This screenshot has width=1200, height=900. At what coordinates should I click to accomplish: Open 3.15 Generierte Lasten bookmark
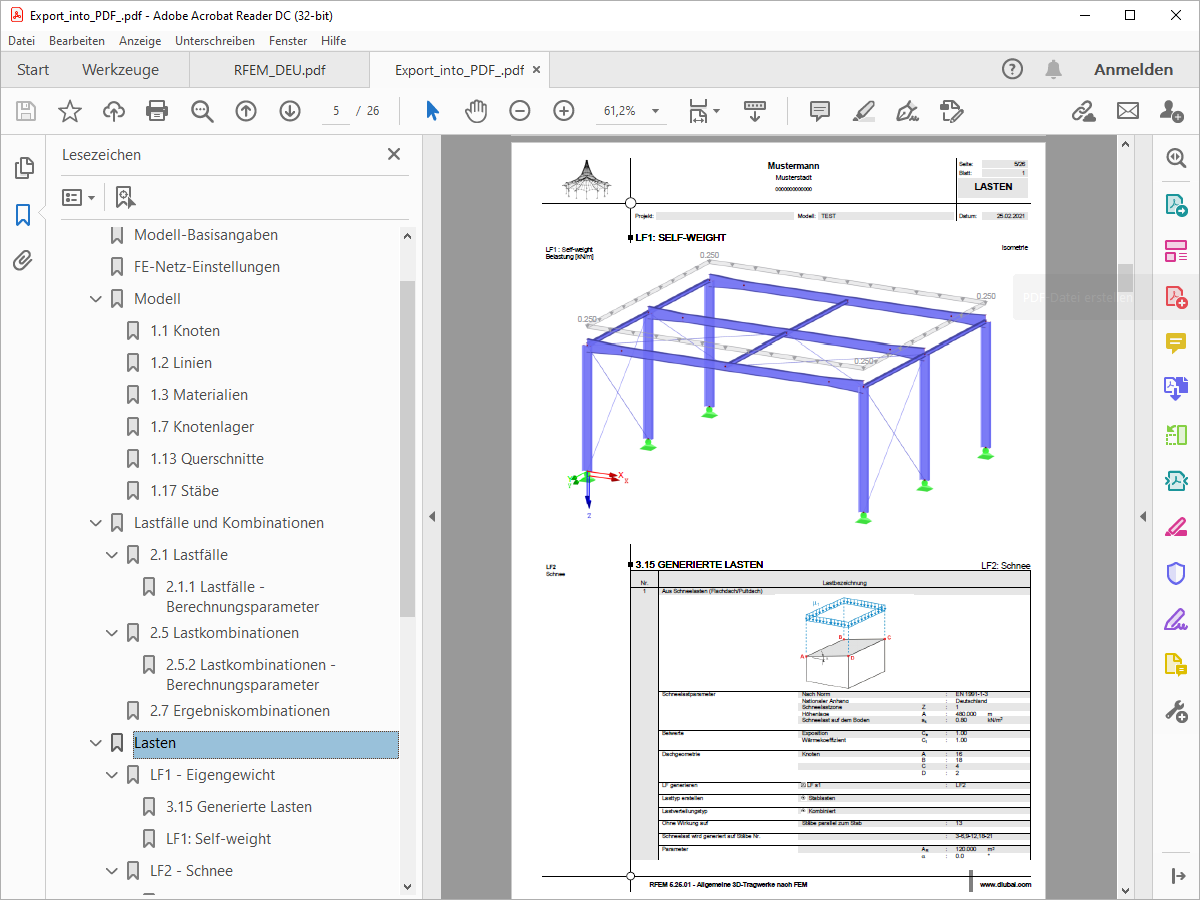(x=239, y=807)
